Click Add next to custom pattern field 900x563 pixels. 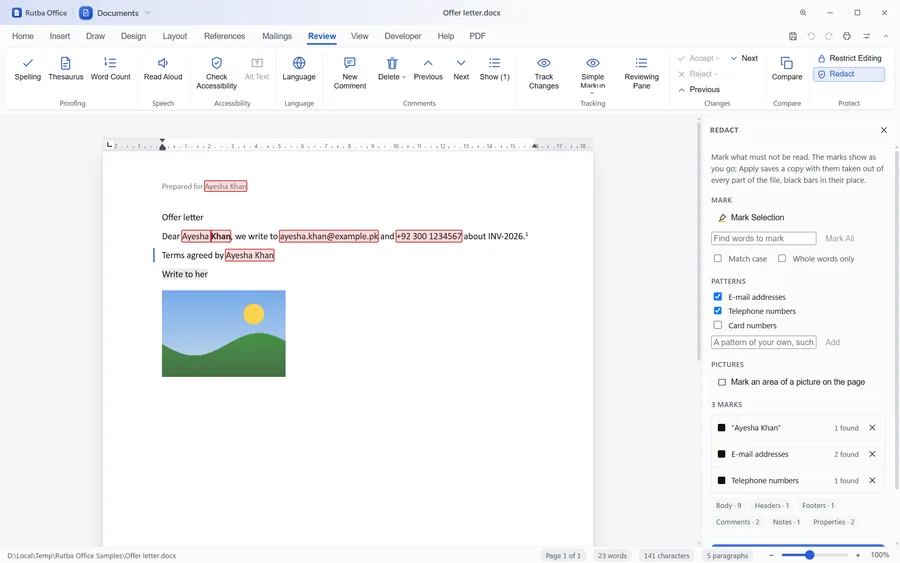[832, 342]
